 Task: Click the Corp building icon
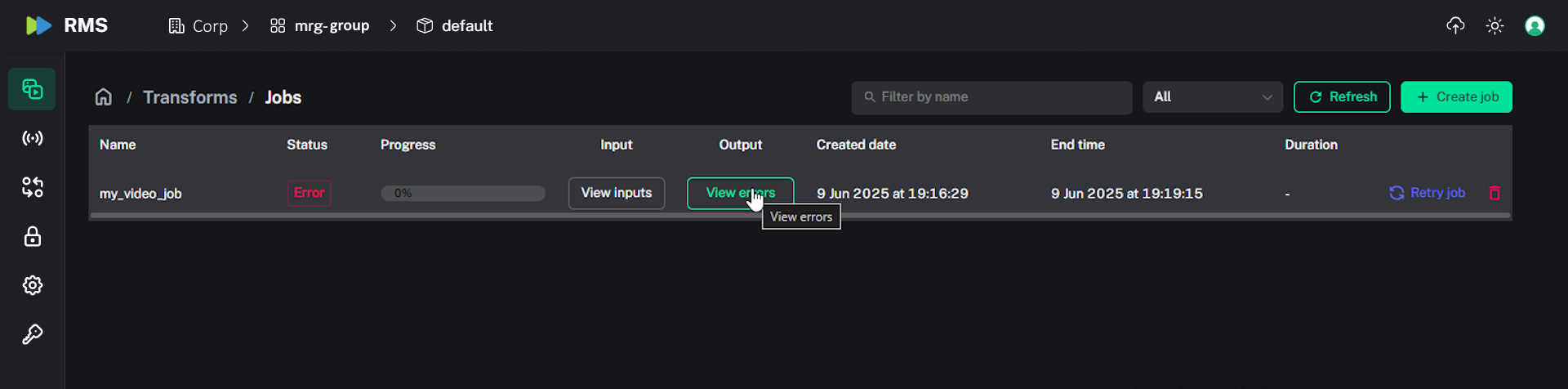pos(176,26)
